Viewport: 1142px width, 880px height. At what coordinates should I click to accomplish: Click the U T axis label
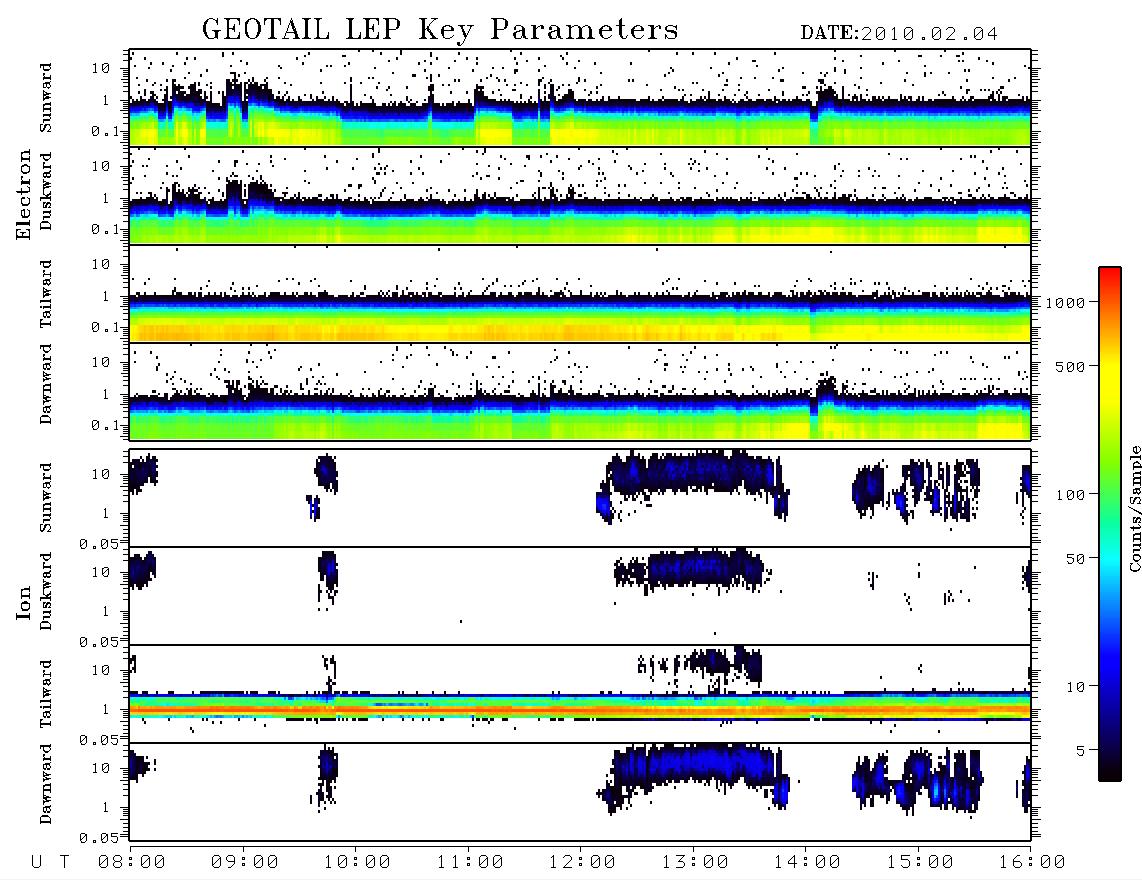pyautogui.click(x=50, y=863)
